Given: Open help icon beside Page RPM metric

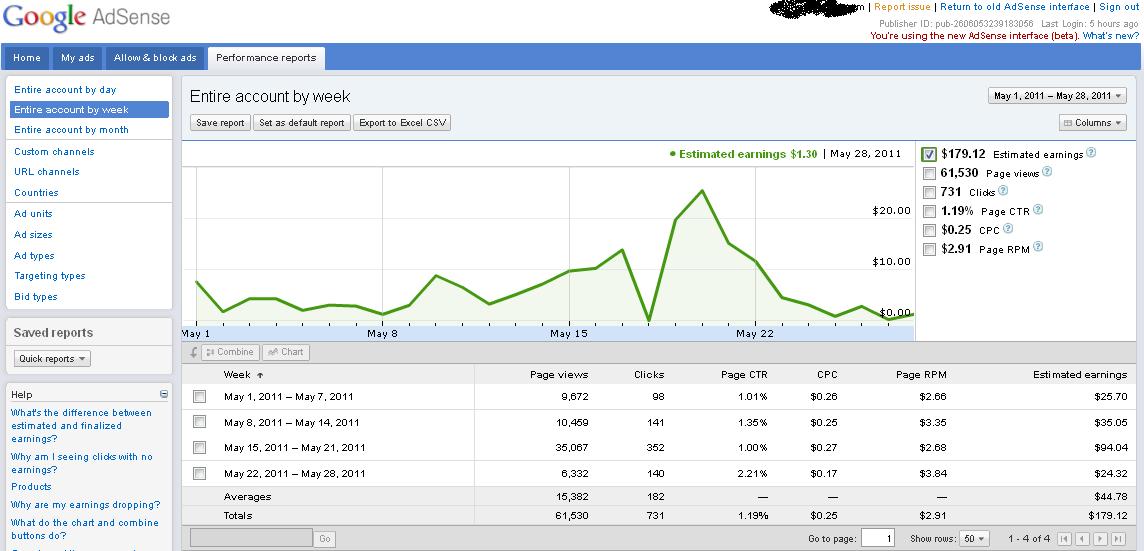Looking at the screenshot, I should point(1038,247).
